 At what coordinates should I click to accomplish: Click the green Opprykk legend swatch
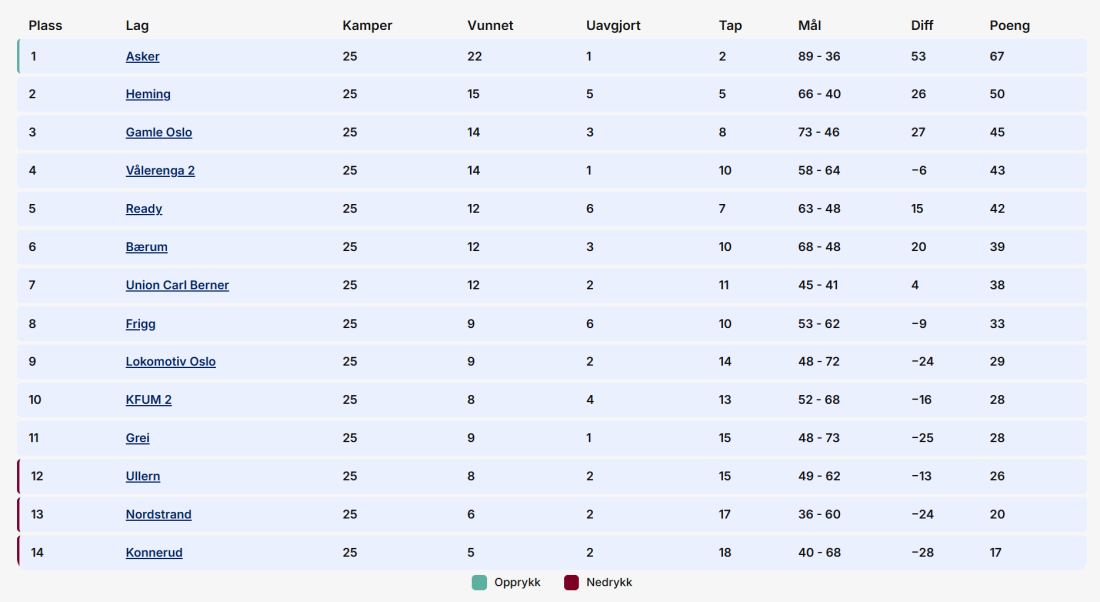point(479,582)
